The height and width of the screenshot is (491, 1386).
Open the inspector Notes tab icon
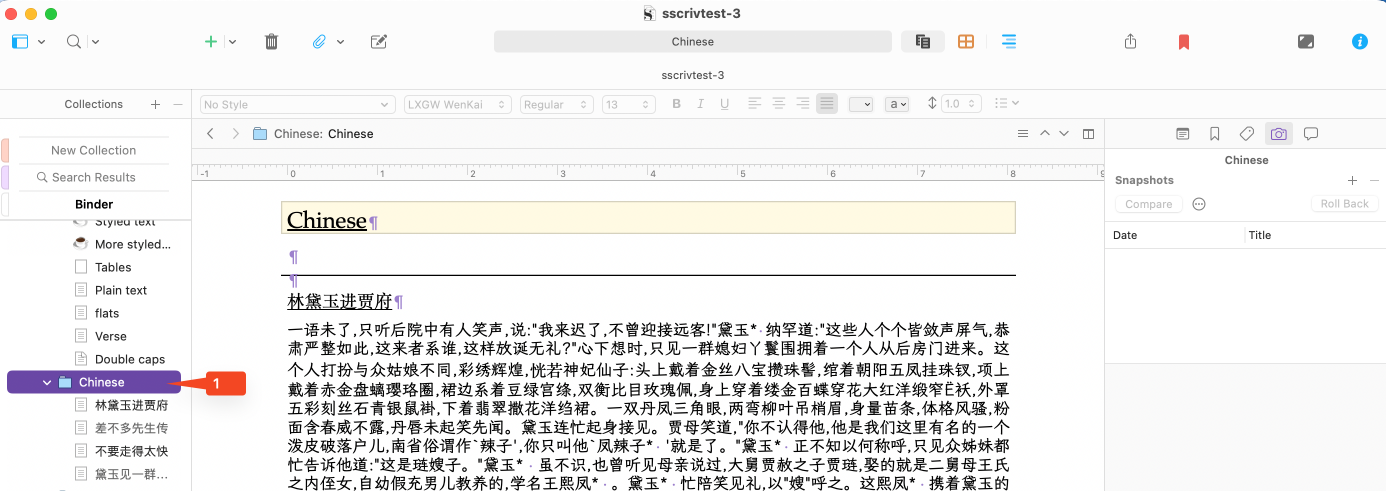click(x=1183, y=133)
